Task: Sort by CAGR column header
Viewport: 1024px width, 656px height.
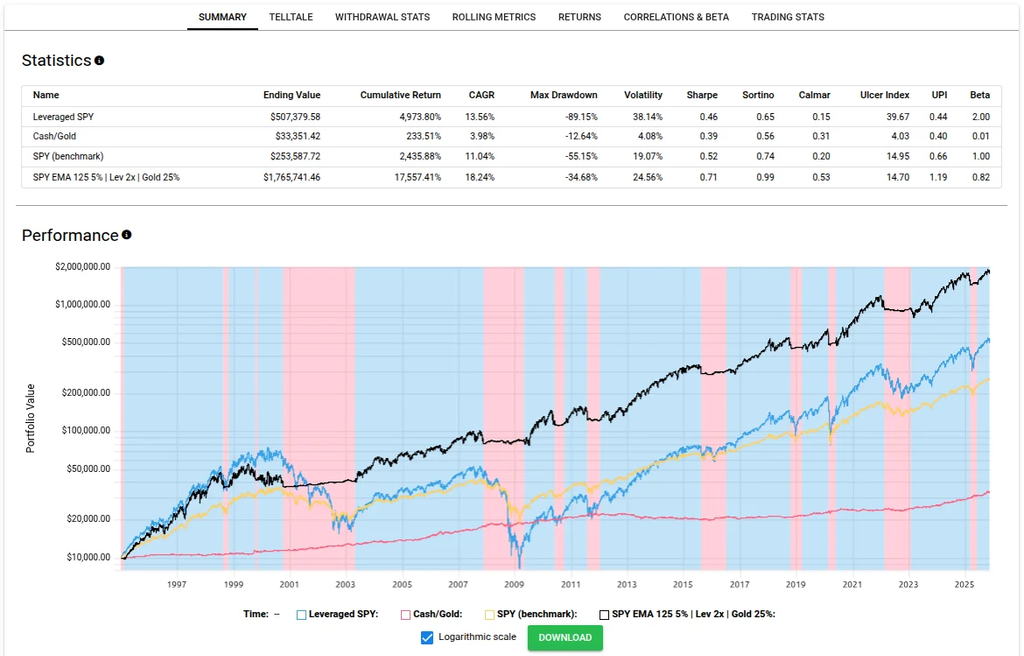Action: click(481, 95)
